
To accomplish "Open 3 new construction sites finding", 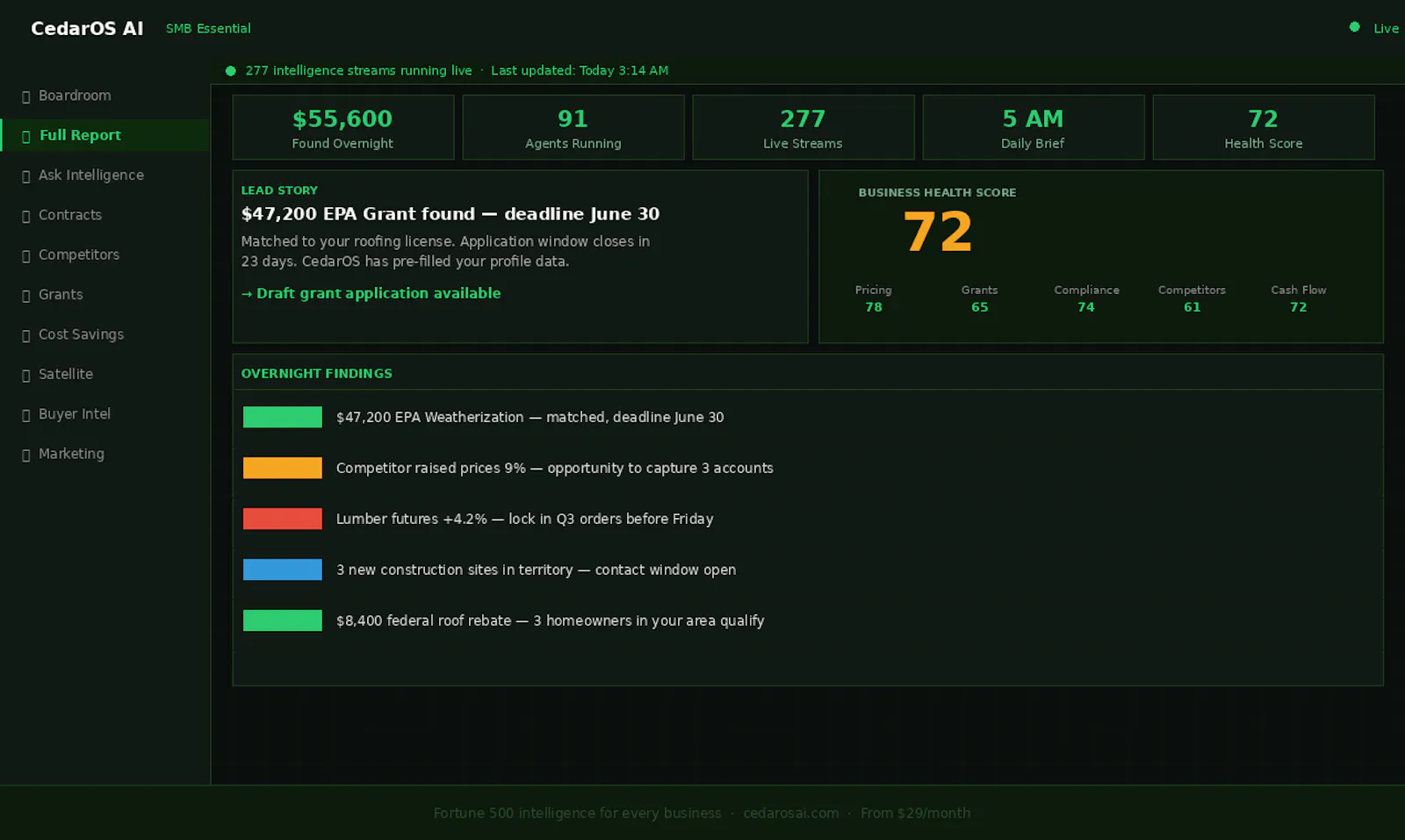I will click(x=537, y=570).
